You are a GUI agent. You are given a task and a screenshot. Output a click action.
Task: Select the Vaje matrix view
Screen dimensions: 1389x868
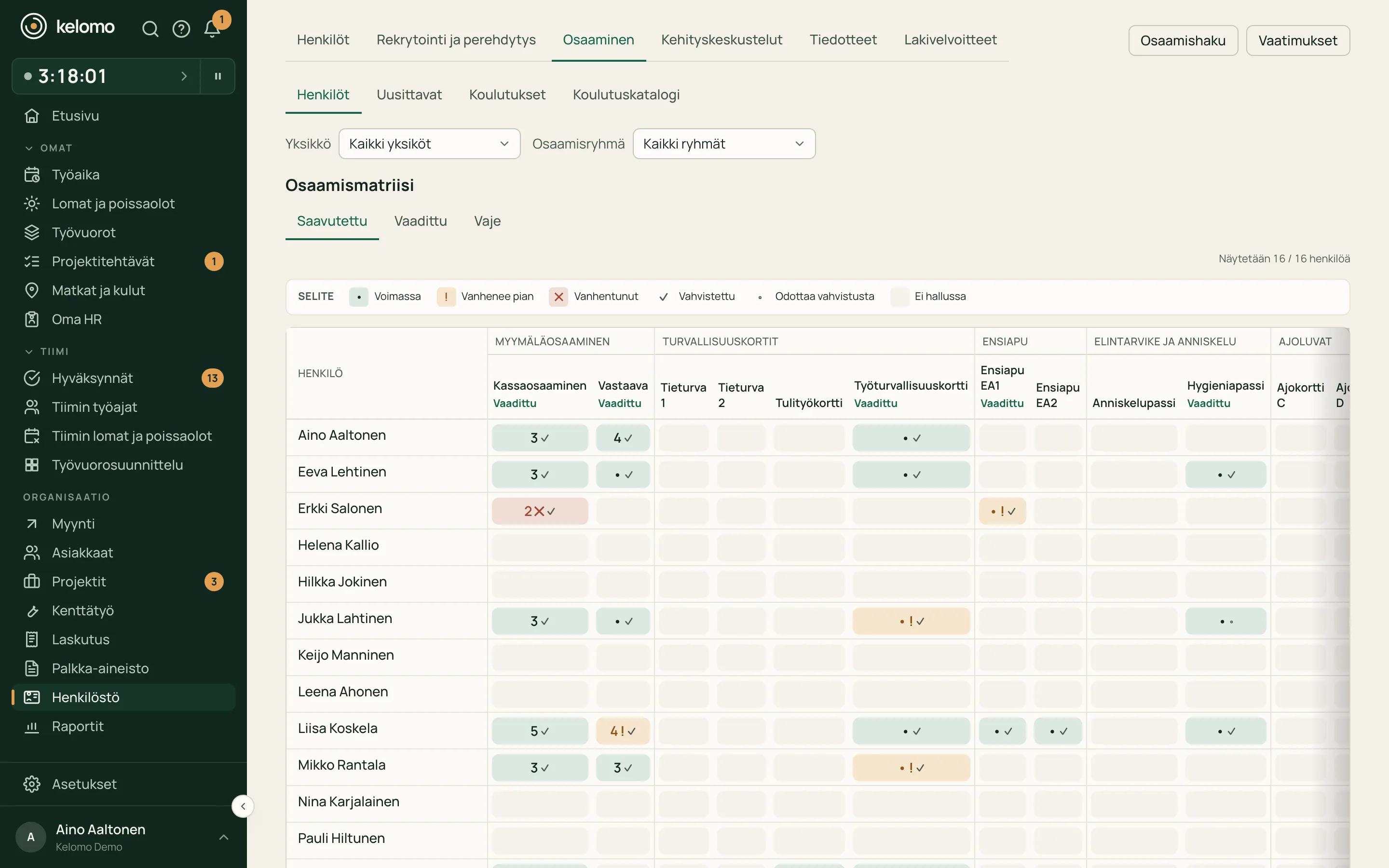487,221
